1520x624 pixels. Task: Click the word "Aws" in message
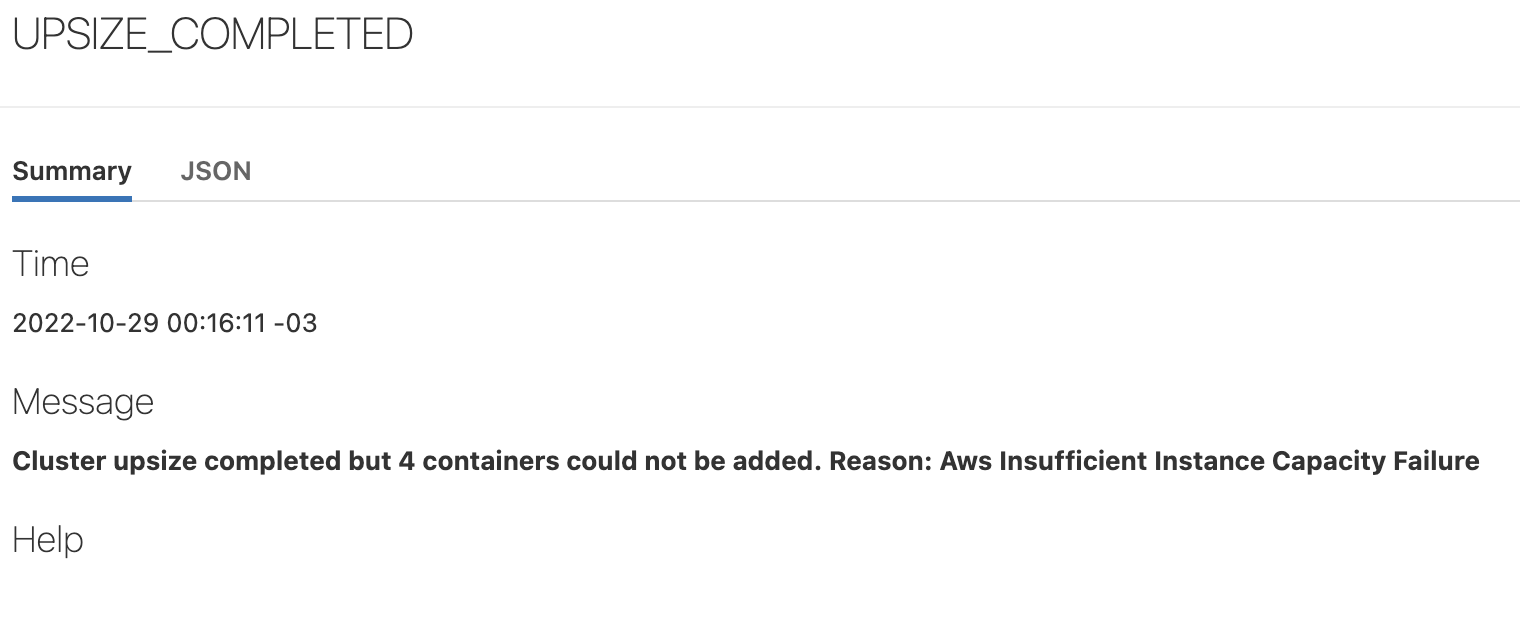click(x=965, y=461)
